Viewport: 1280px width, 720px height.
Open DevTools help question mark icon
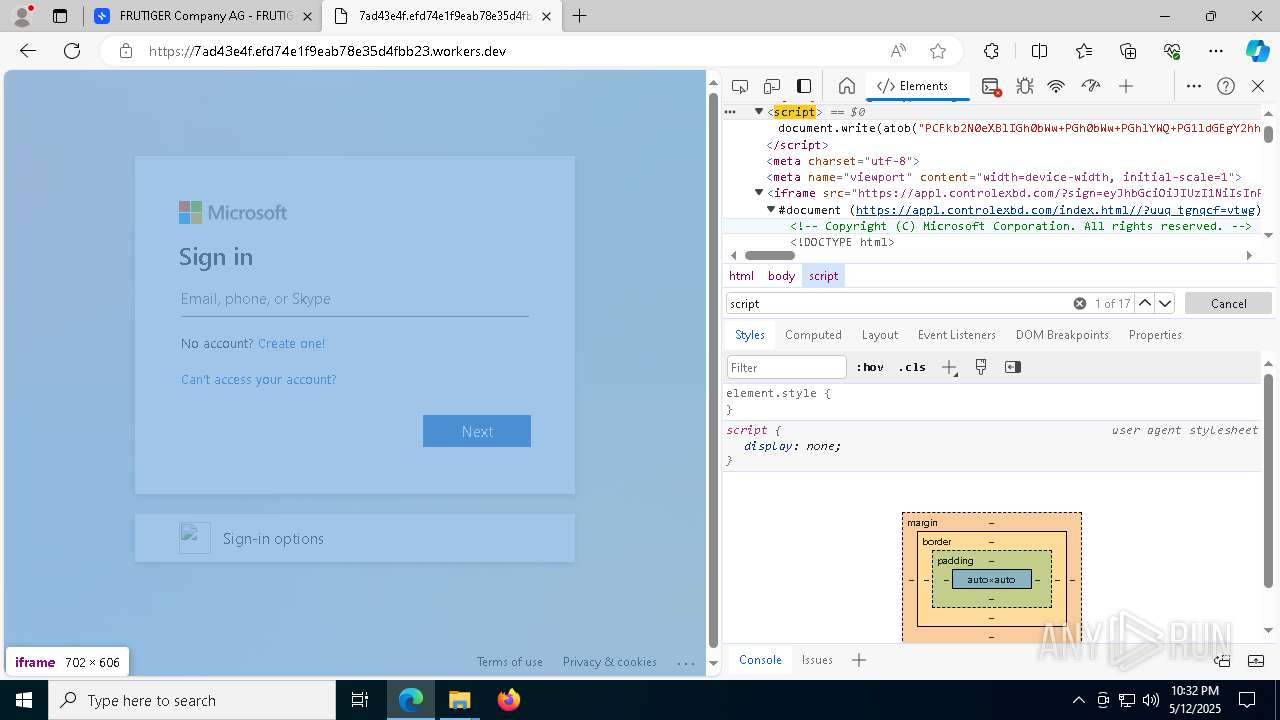coord(1226,86)
